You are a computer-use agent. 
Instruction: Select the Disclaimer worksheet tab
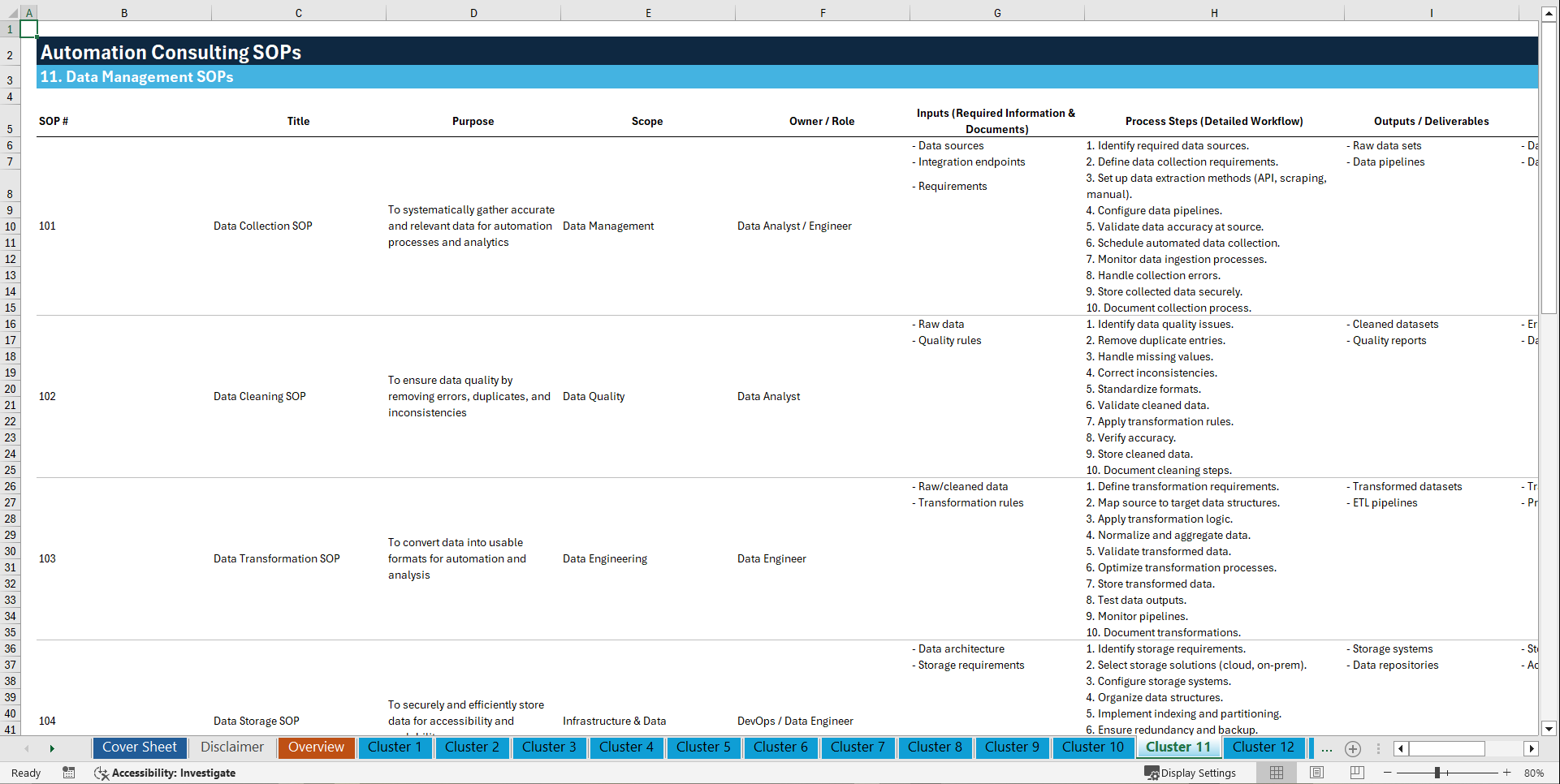pyautogui.click(x=231, y=747)
